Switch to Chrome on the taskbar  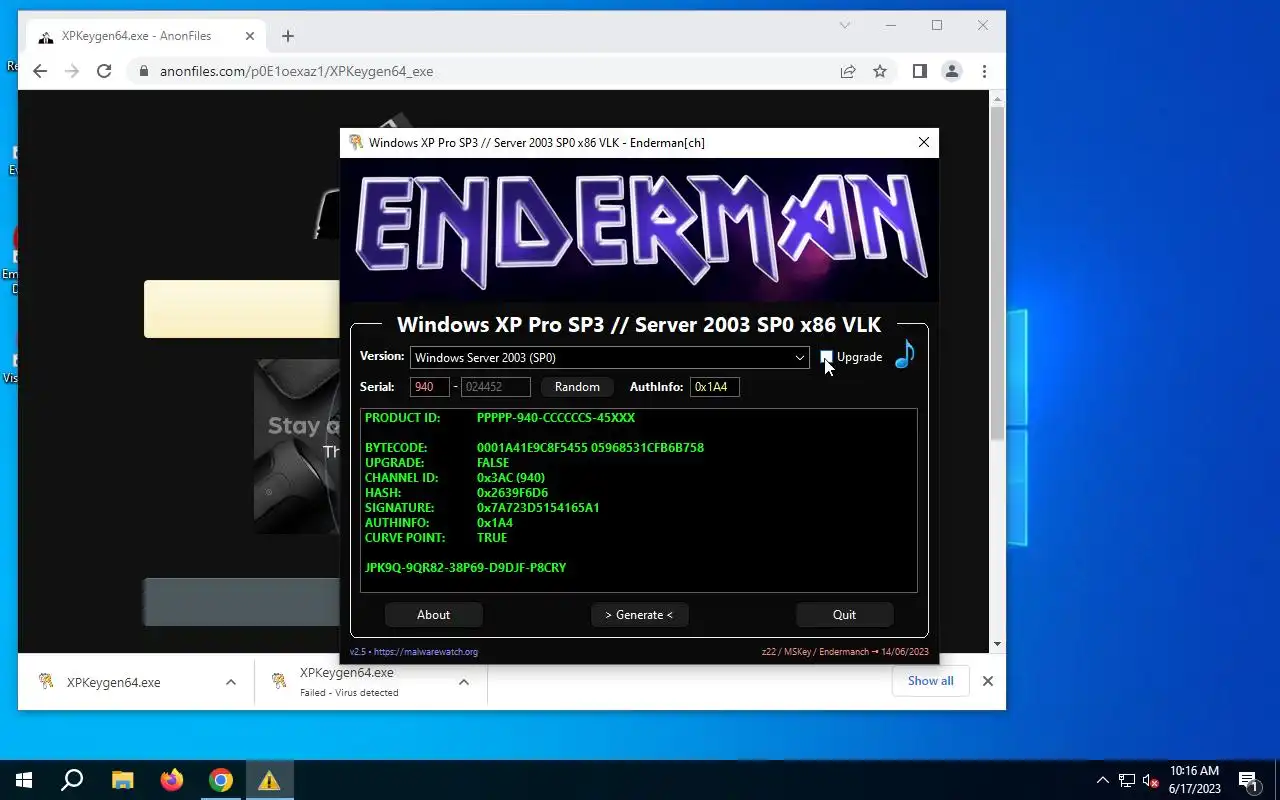point(220,780)
